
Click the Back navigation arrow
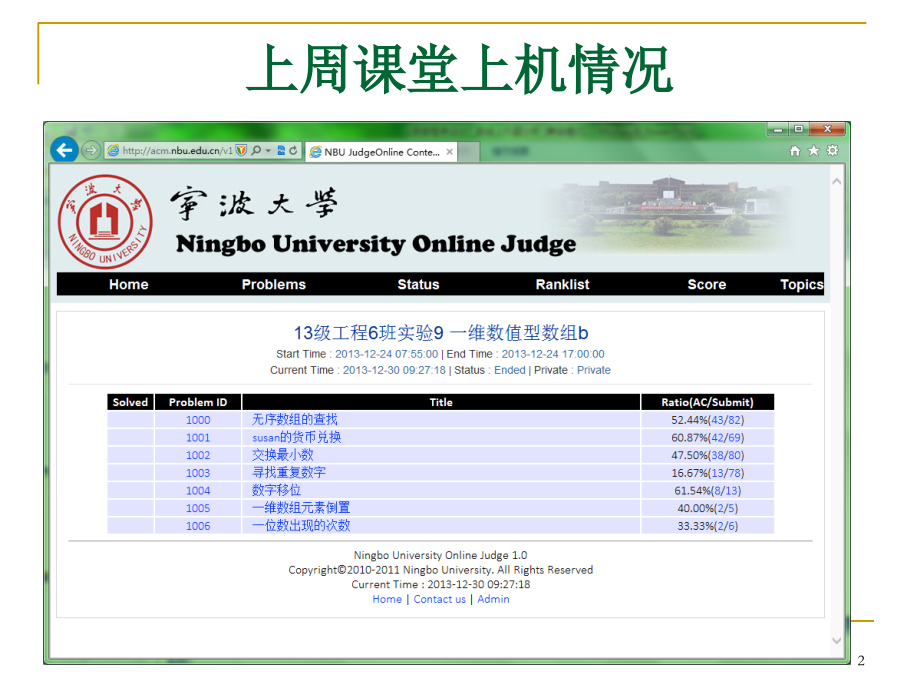64,148
